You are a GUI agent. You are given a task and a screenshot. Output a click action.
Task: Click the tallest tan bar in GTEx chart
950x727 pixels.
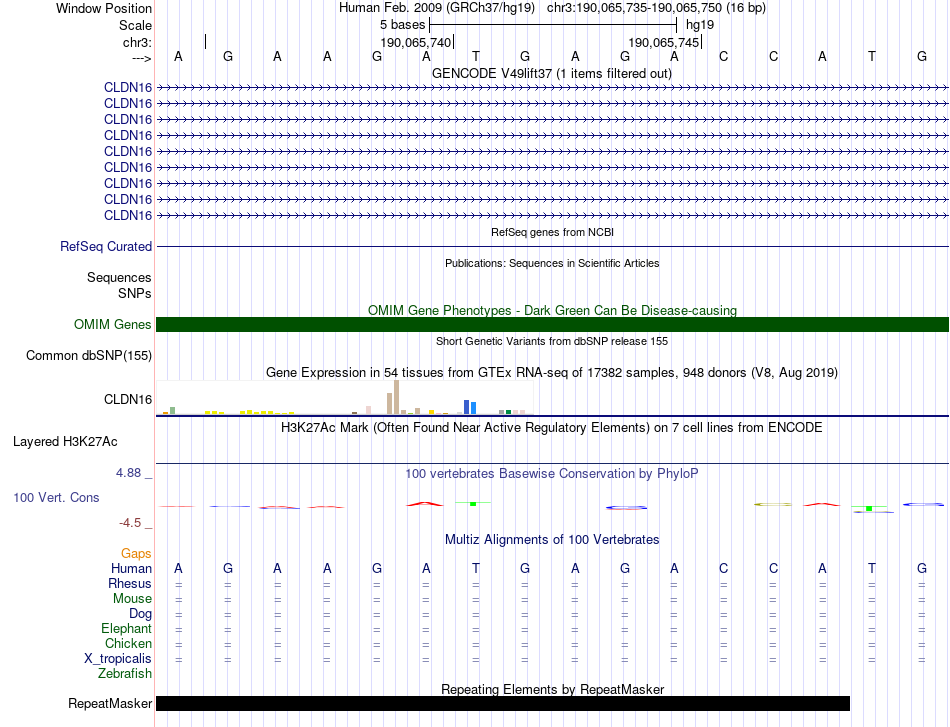click(x=396, y=397)
